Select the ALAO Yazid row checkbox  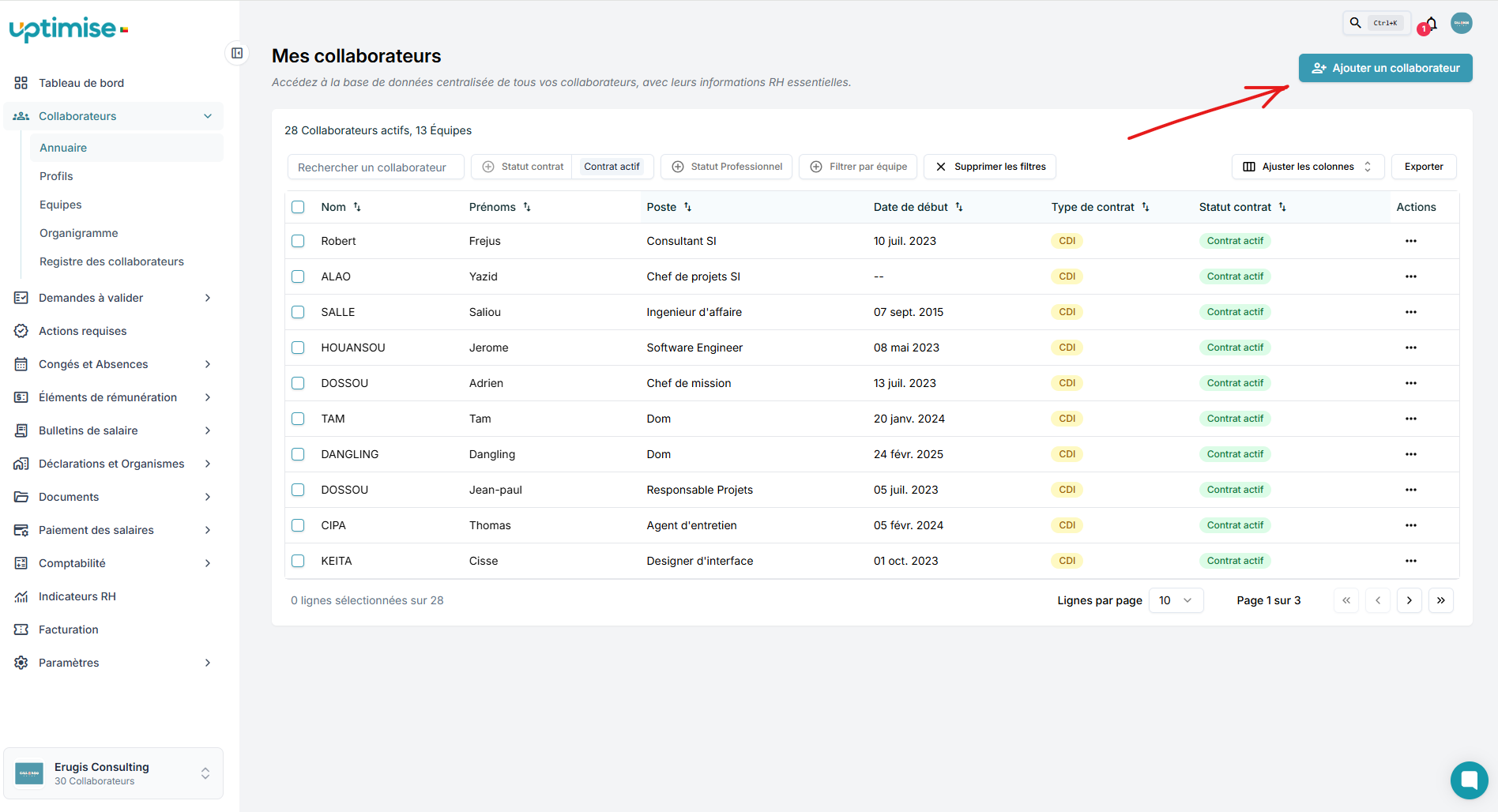pos(298,276)
